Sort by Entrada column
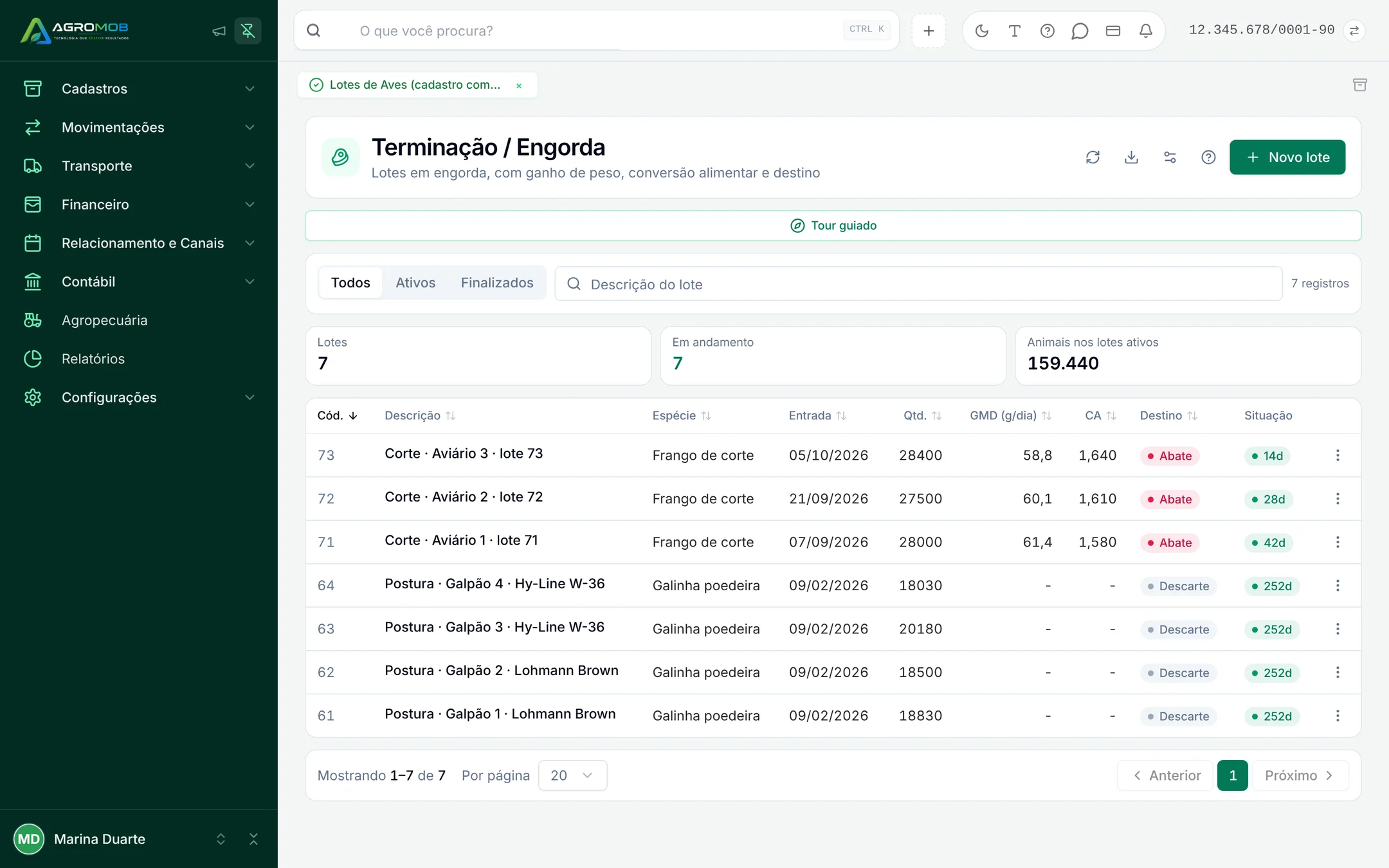Screen dimensions: 1389x868 click(x=817, y=416)
